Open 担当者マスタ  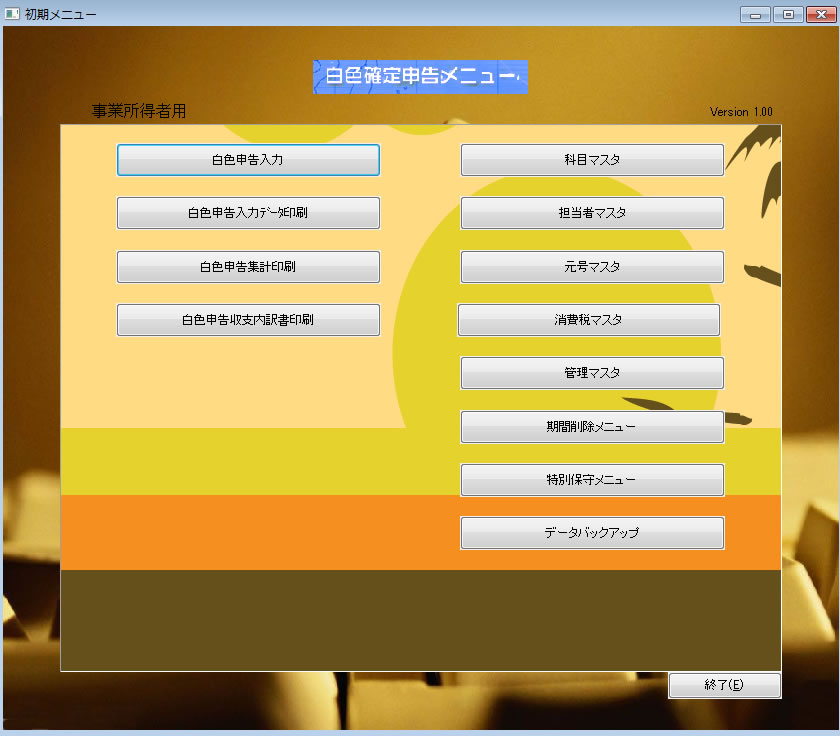(x=592, y=213)
